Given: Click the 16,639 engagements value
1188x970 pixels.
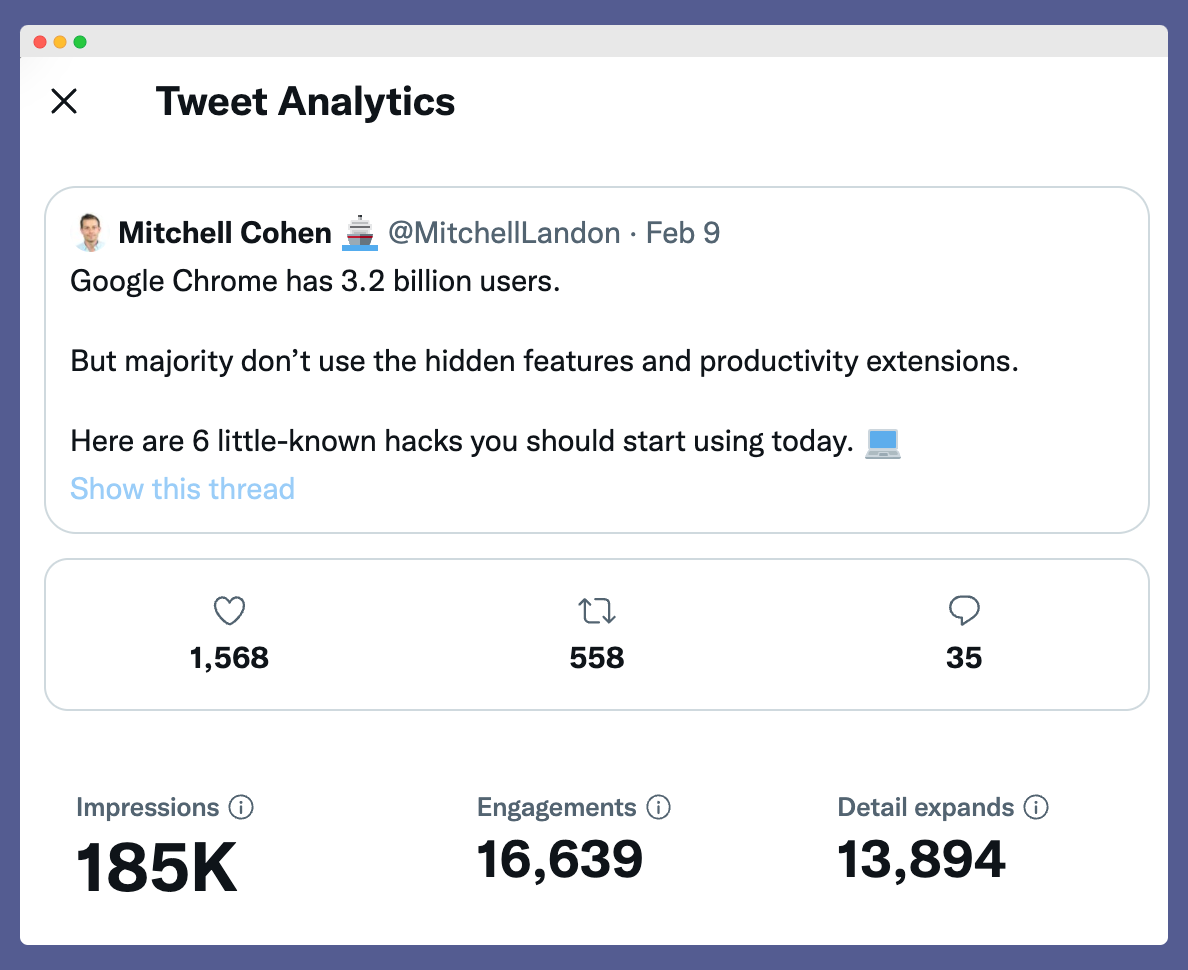Looking at the screenshot, I should click(x=560, y=860).
